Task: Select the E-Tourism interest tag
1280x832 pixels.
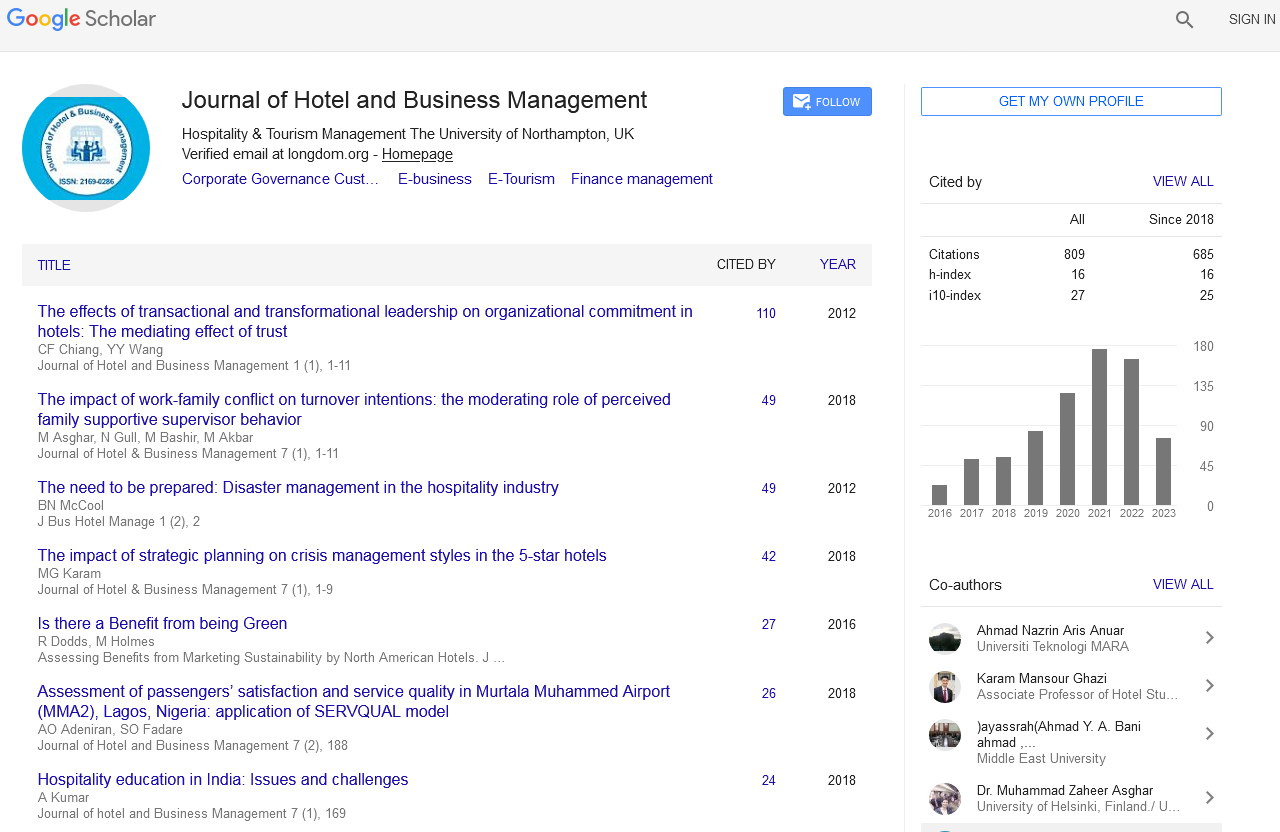Action: tap(521, 179)
